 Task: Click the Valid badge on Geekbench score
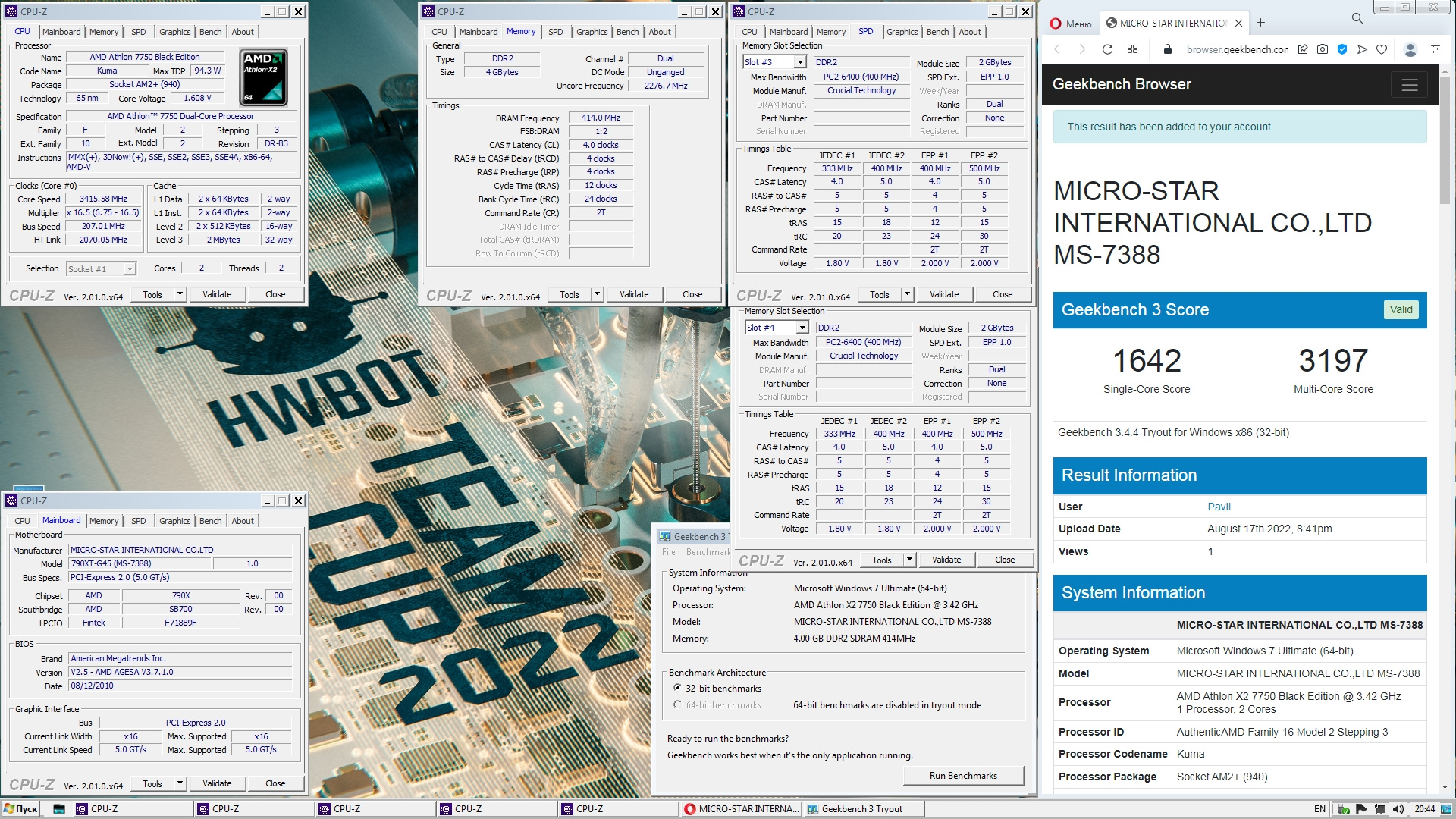[x=1401, y=309]
